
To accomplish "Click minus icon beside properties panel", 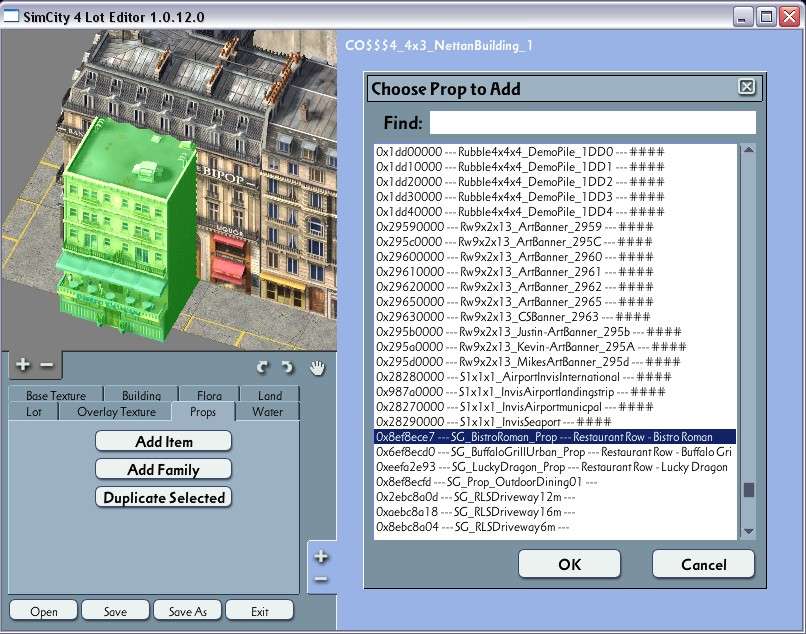I will pos(321,579).
